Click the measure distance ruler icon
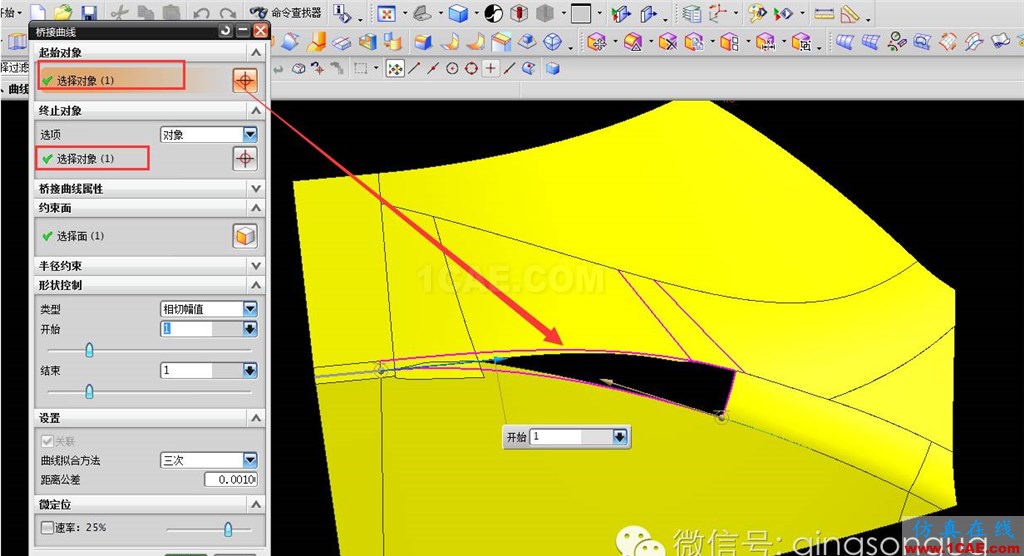The height and width of the screenshot is (556, 1024). point(824,13)
